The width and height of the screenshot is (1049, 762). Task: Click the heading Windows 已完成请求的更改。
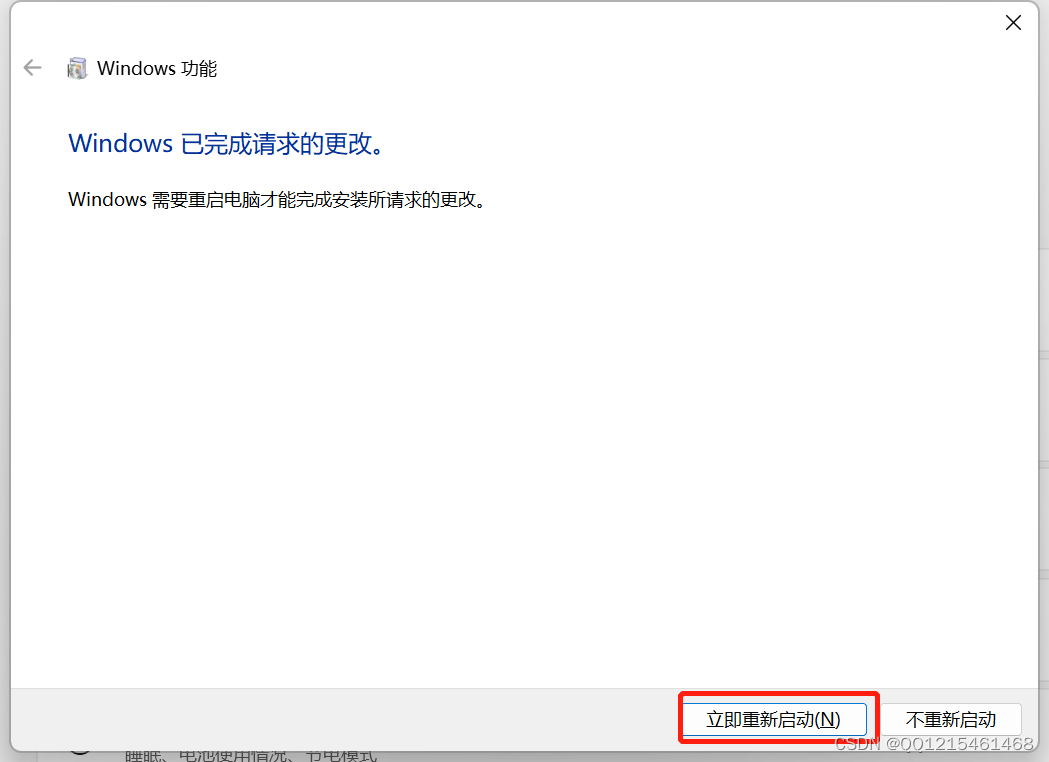227,143
